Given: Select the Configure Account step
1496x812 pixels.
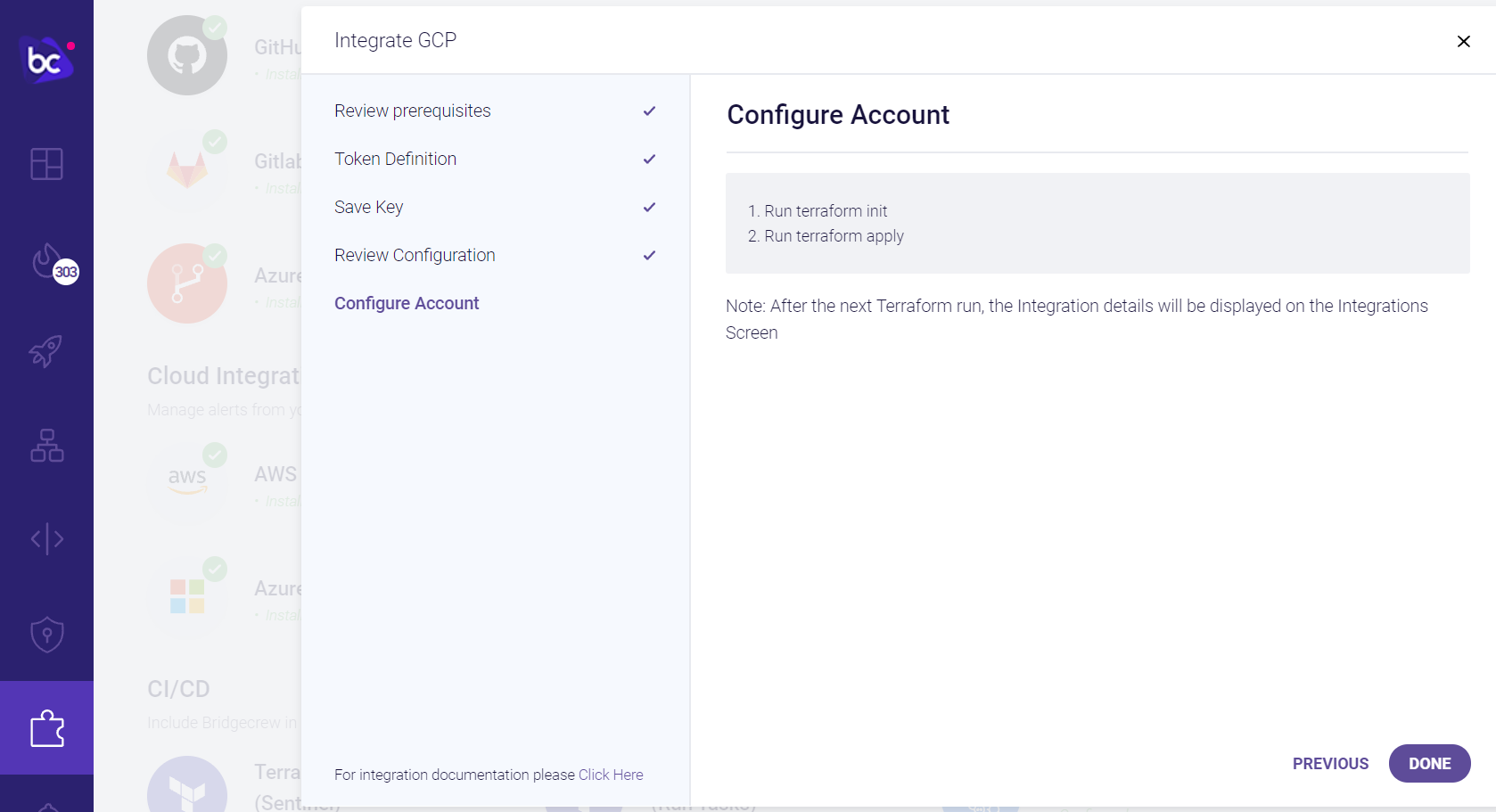Looking at the screenshot, I should [407, 303].
